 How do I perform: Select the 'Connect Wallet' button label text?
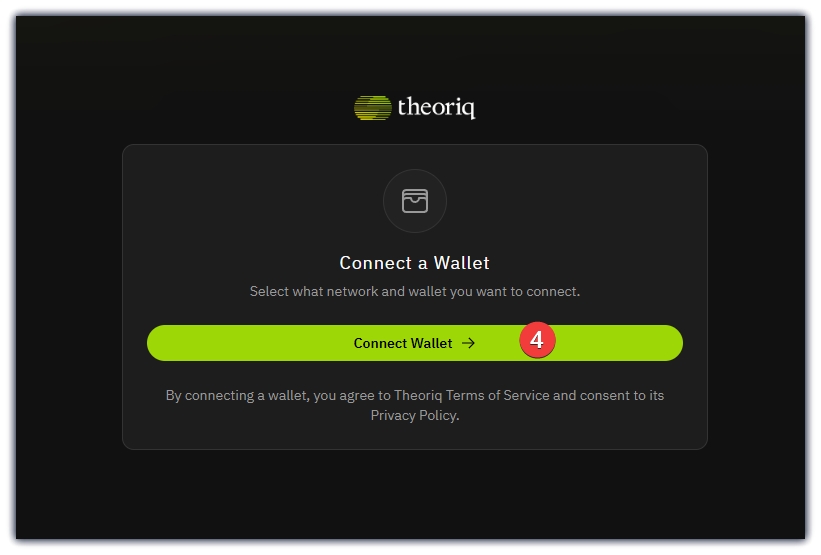pos(403,343)
